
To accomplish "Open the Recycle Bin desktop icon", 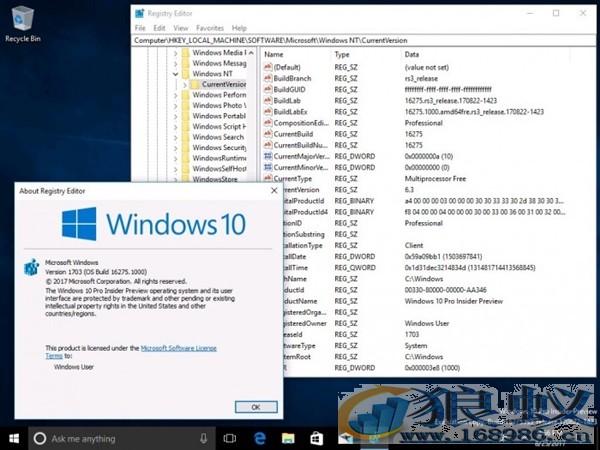I will [x=23, y=24].
